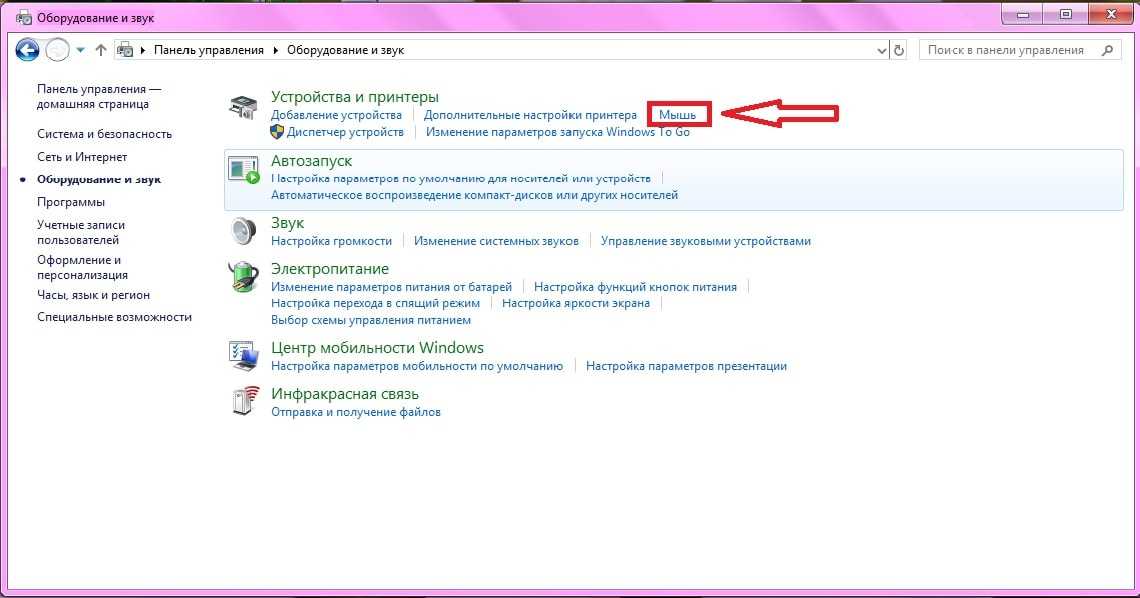Refresh the address bar location
The width and height of the screenshot is (1140, 598).
tap(899, 50)
